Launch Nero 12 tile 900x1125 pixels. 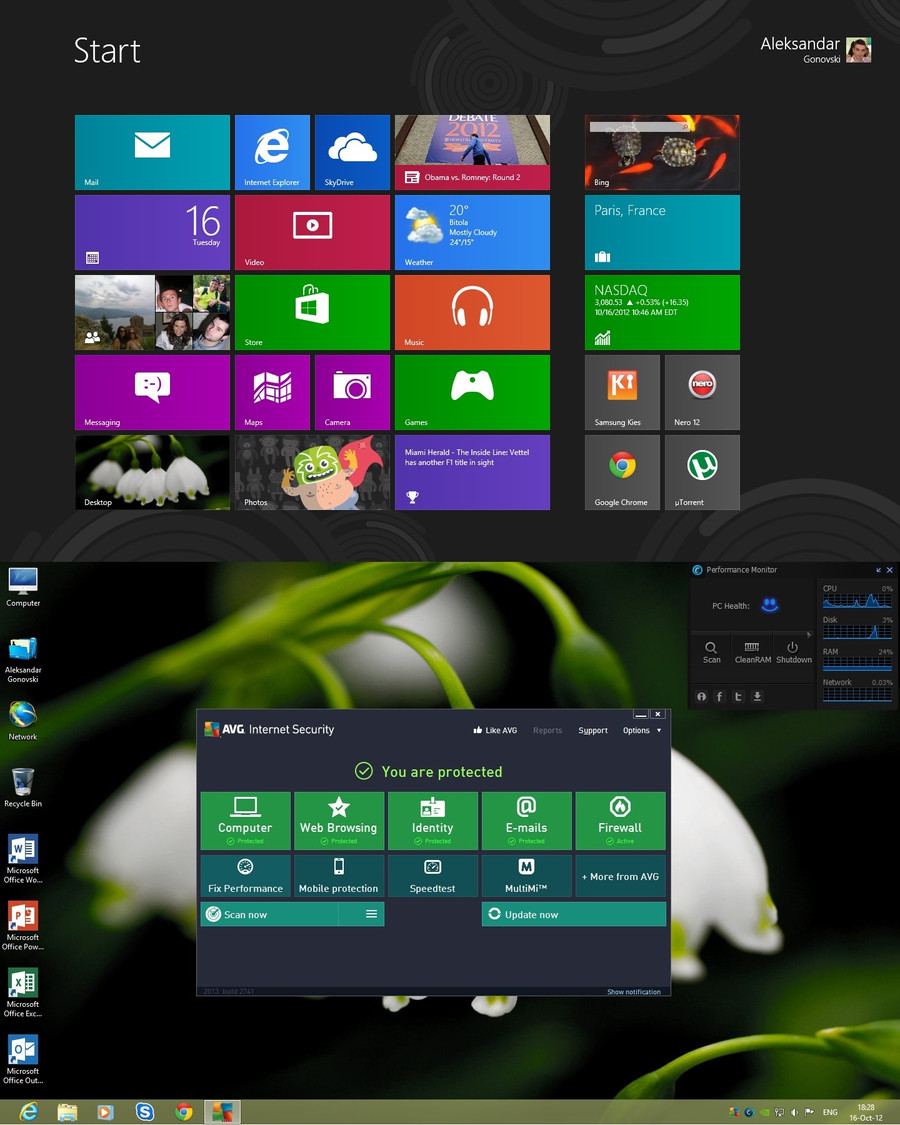pos(702,392)
